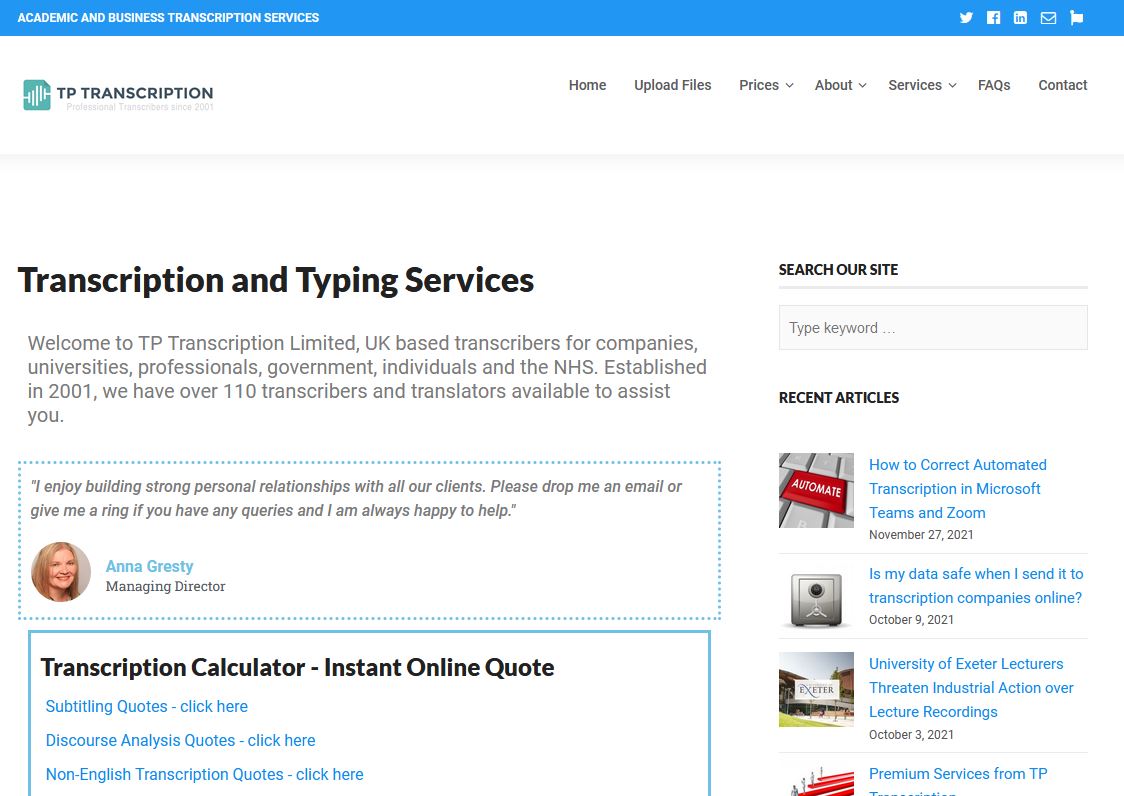This screenshot has width=1124, height=796.
Task: Click the University of Exeter thumbnail
Action: [816, 689]
